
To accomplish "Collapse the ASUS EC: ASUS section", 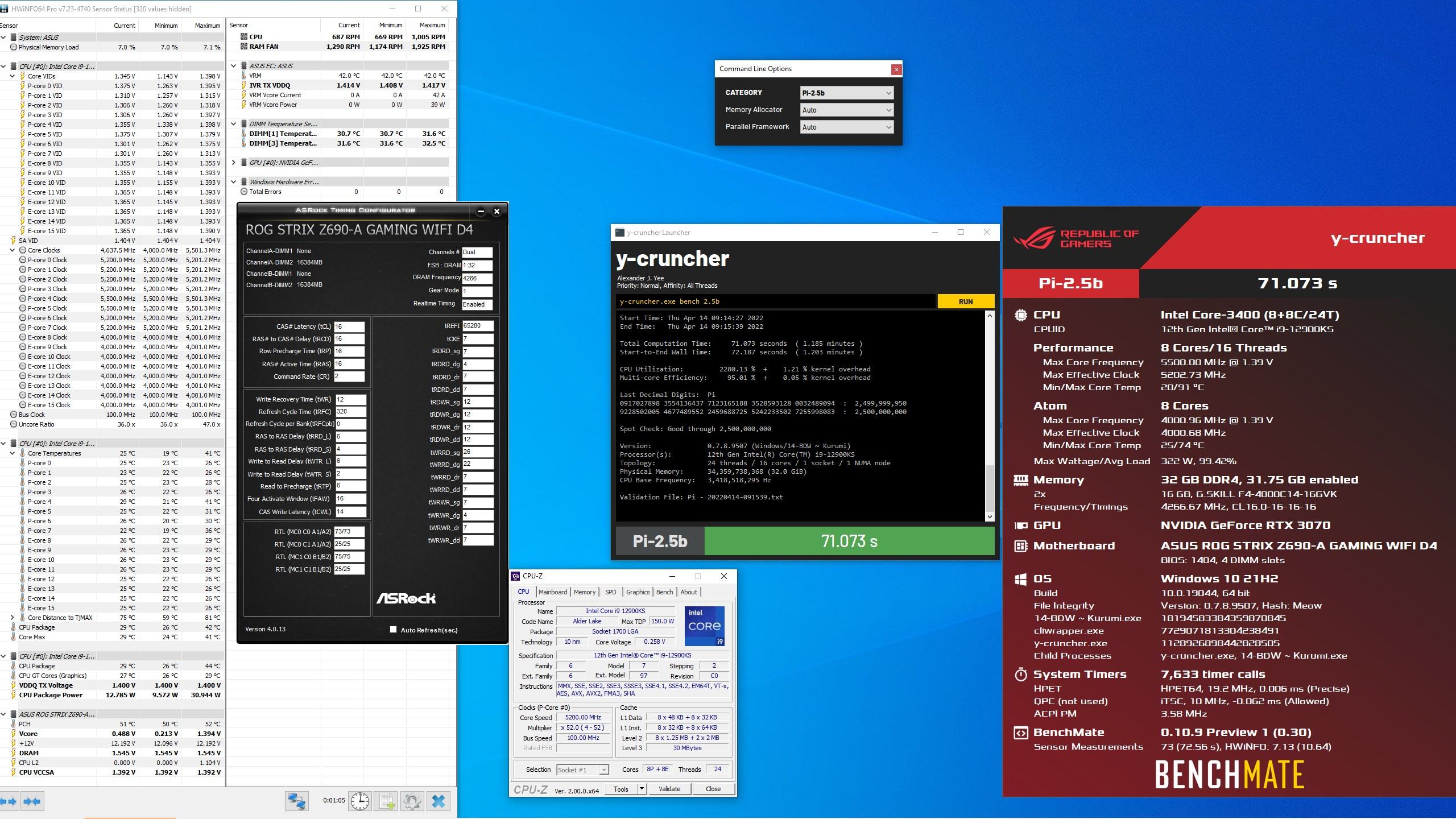I will pyautogui.click(x=234, y=66).
